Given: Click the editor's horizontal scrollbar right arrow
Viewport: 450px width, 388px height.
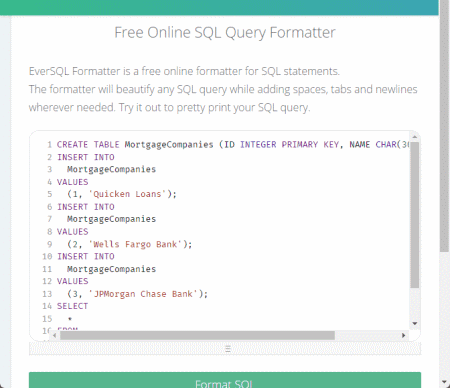Looking at the screenshot, I should (403, 335).
